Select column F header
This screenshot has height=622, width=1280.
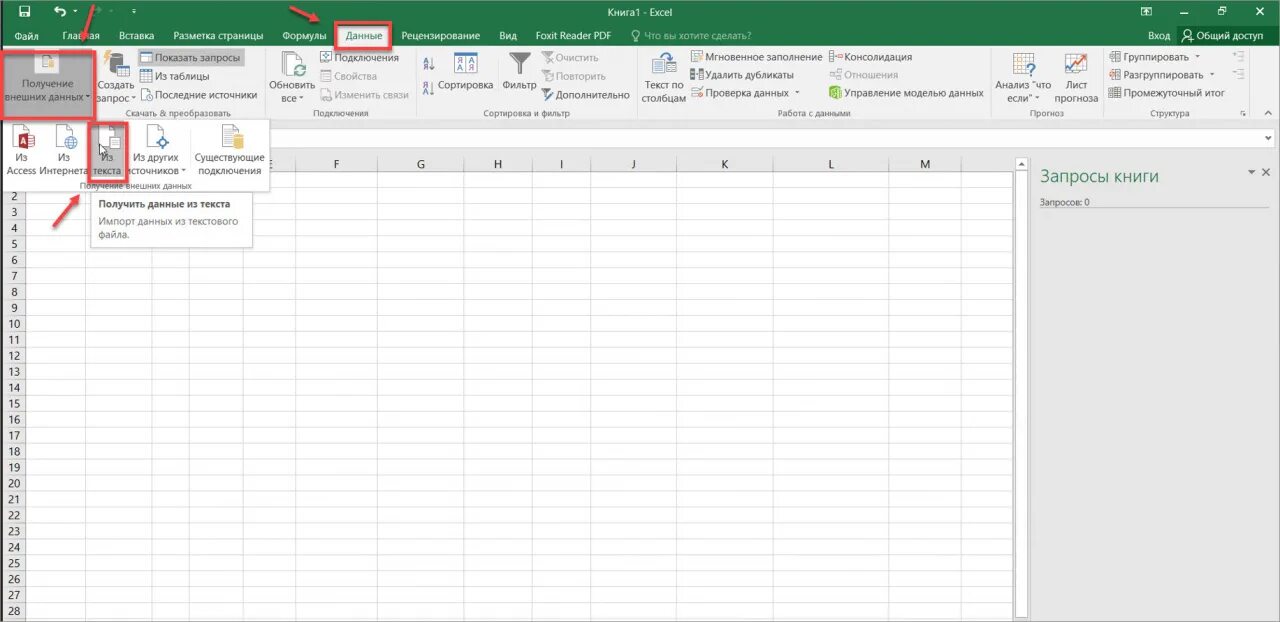336,164
